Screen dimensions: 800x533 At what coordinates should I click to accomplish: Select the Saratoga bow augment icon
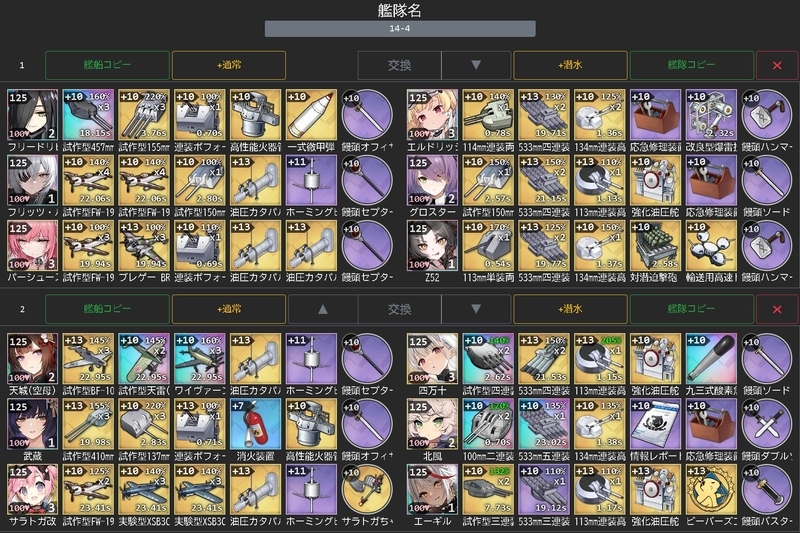click(367, 490)
